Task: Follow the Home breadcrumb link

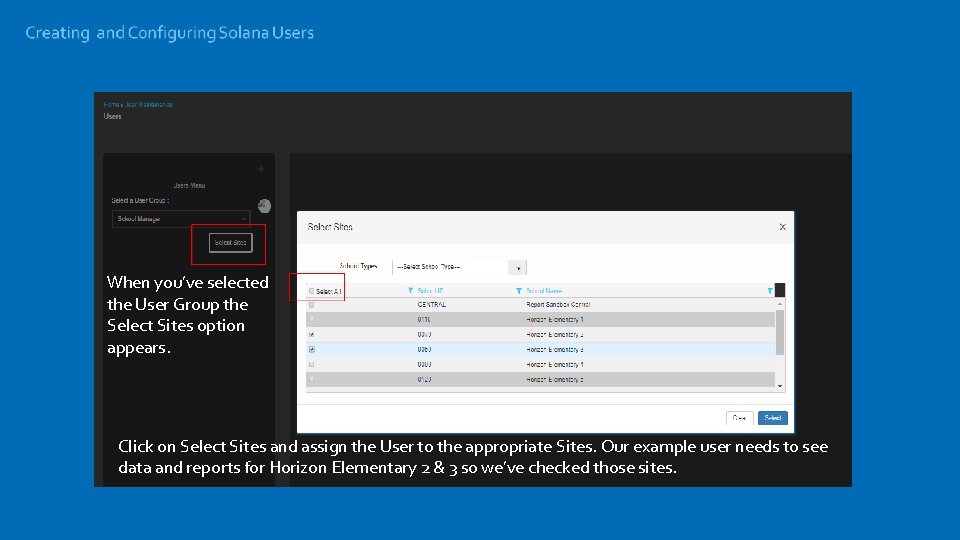Action: tap(111, 105)
